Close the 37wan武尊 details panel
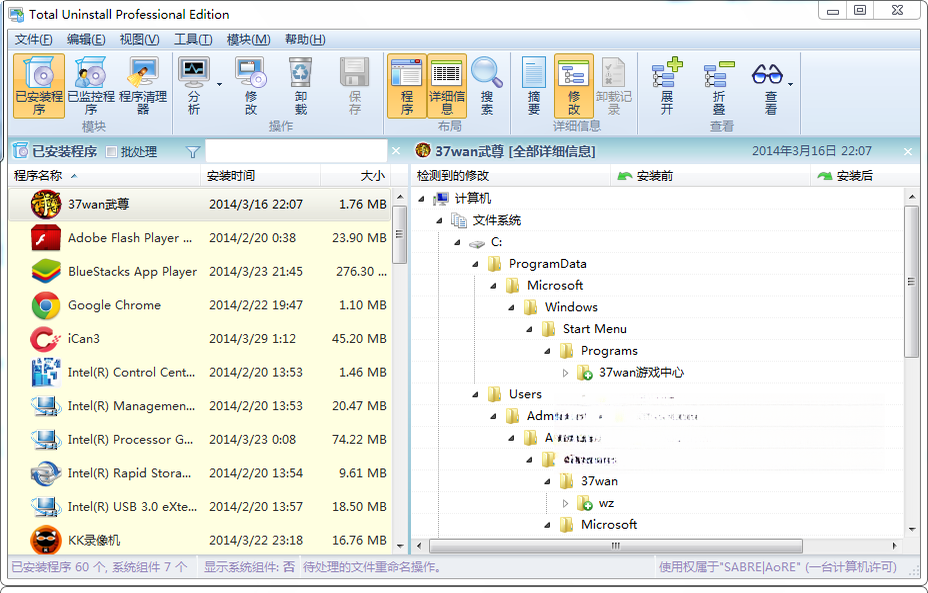928x593 pixels. tap(908, 152)
